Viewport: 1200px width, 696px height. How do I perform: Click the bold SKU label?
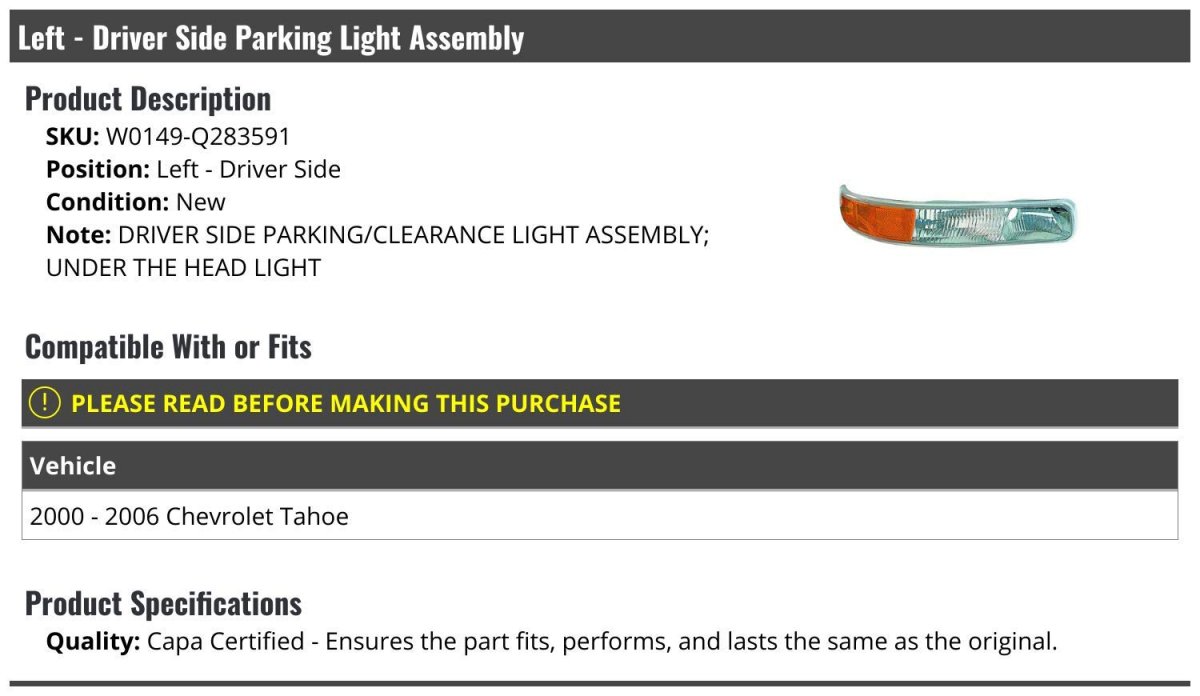click(x=72, y=137)
